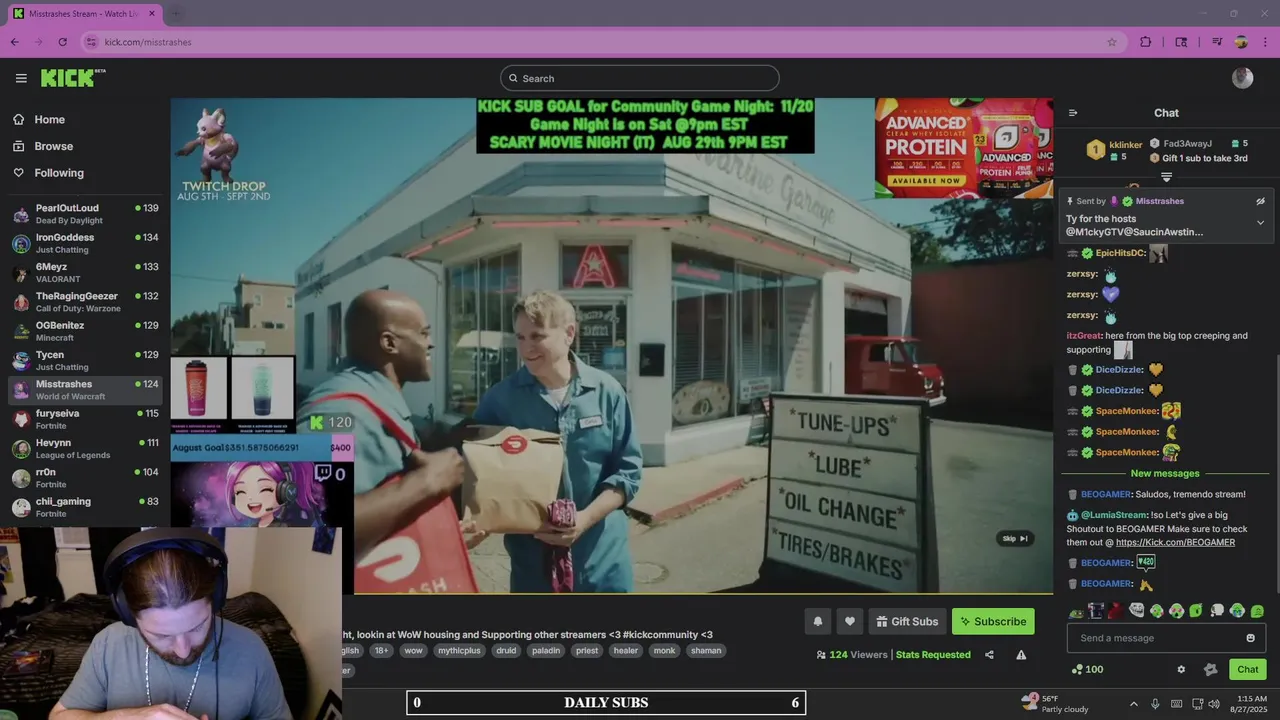
Task: Open chat settings gear icon
Action: pos(1181,669)
